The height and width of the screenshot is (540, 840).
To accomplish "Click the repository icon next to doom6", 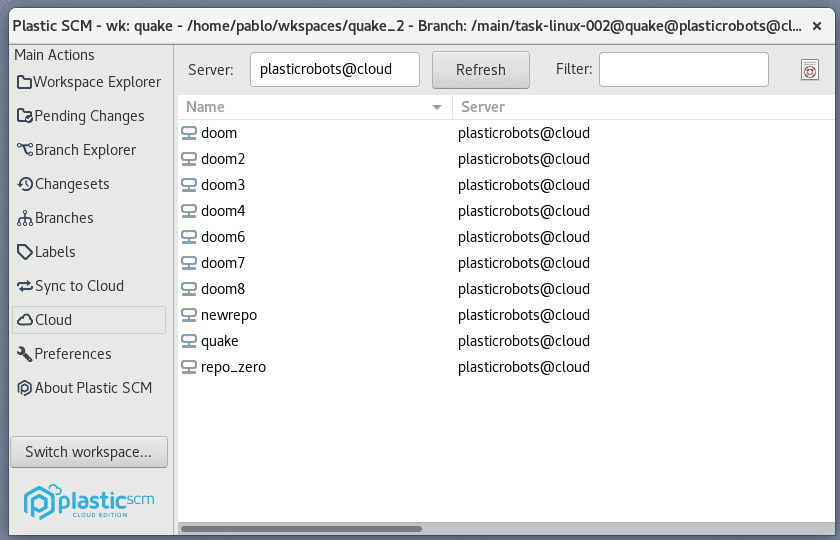I will point(189,237).
